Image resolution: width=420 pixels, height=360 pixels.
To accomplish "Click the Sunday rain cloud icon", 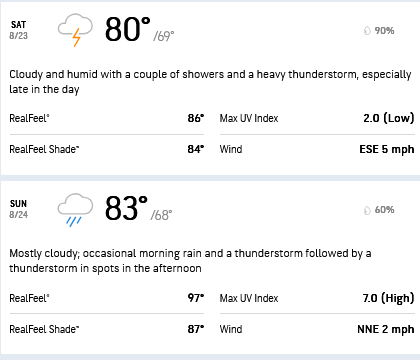I will pyautogui.click(x=75, y=210).
